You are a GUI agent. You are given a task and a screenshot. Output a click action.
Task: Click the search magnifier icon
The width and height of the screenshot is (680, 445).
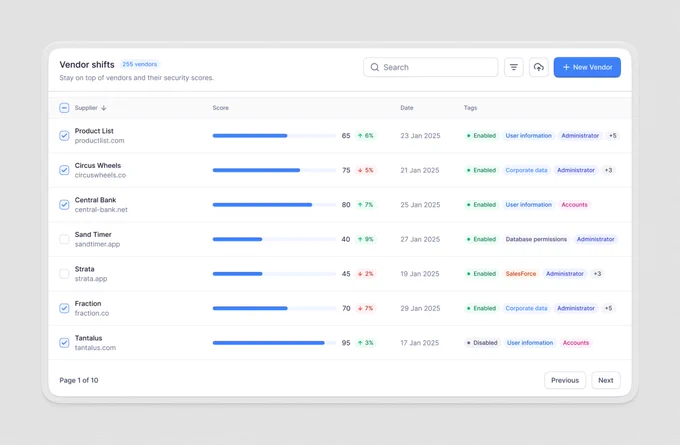375,67
